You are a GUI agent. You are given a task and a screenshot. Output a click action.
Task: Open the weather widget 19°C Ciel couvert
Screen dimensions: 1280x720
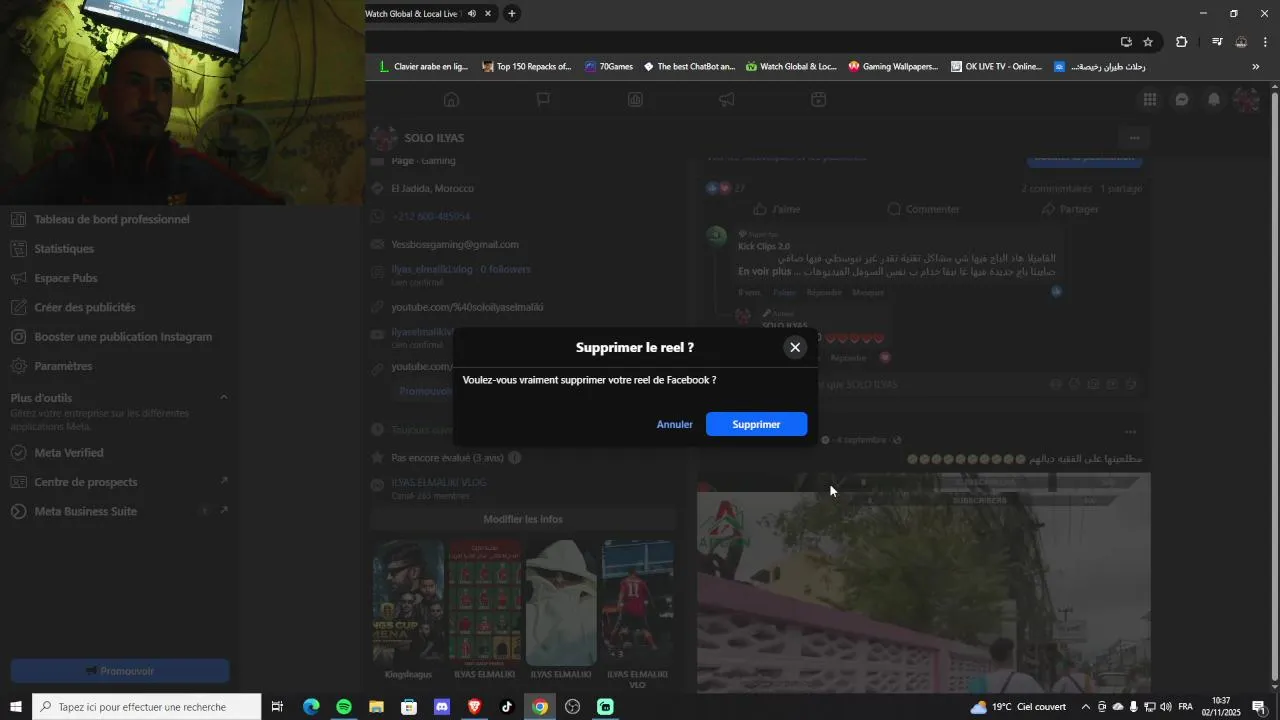tap(1017, 707)
